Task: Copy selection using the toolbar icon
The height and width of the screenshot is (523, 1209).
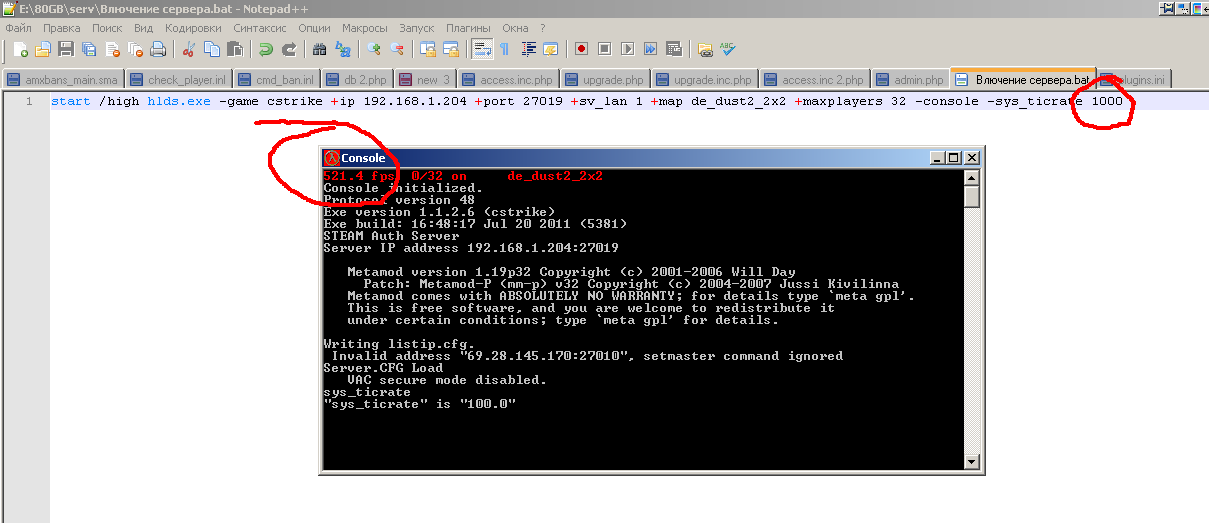Action: [x=211, y=49]
